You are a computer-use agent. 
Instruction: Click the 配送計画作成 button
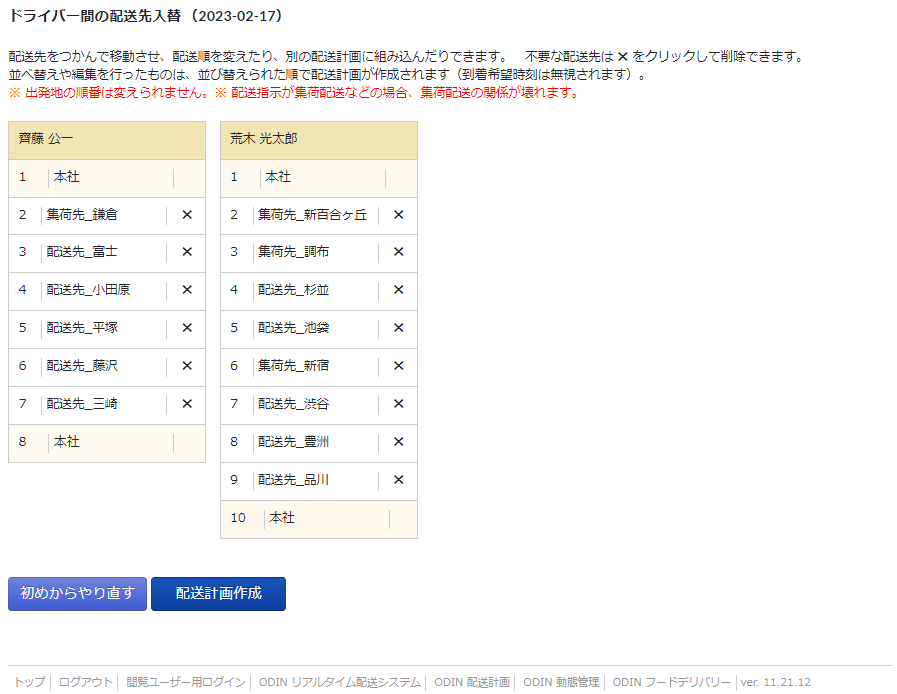(218, 593)
